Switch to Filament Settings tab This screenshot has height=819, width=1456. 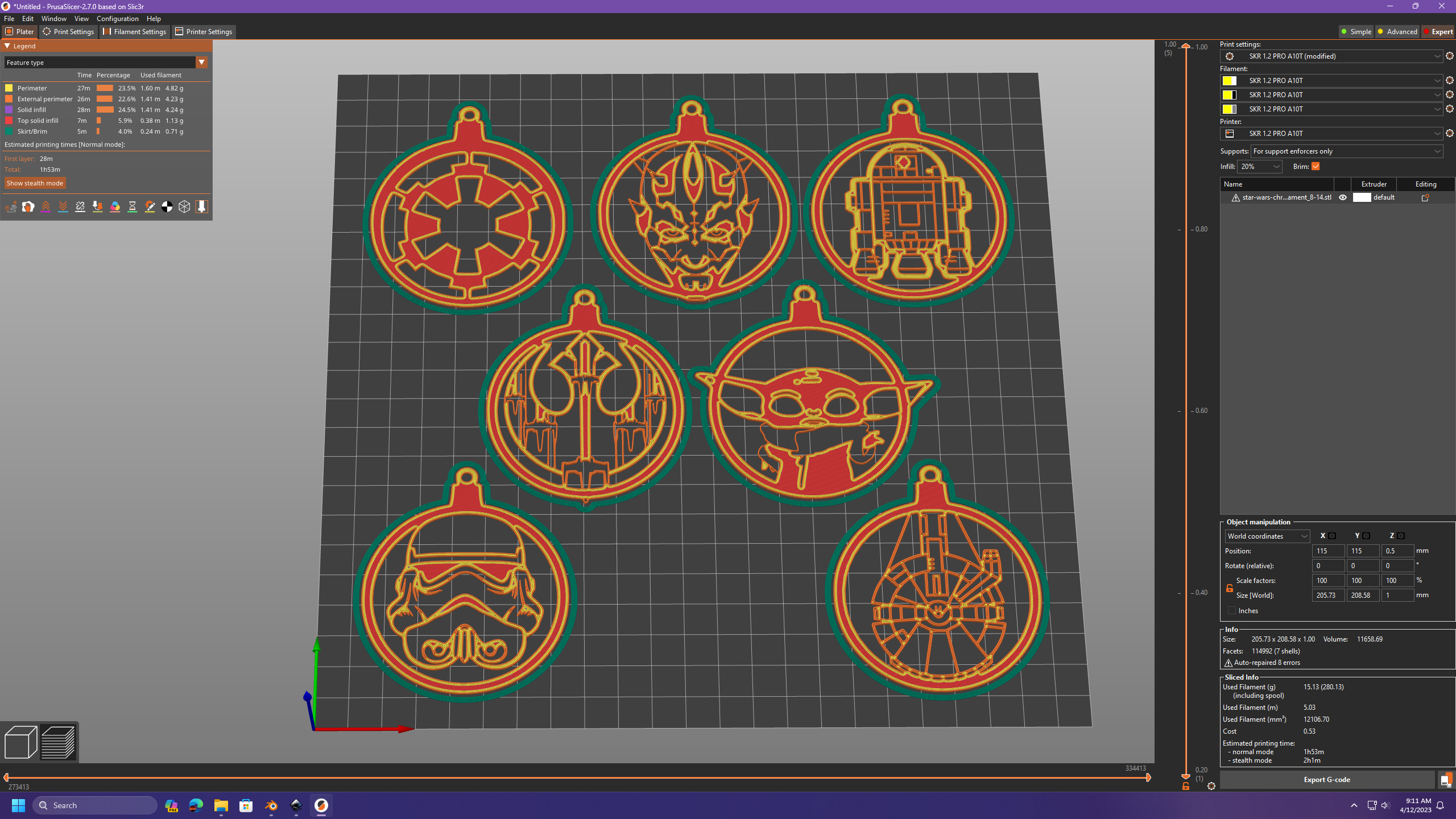pyautogui.click(x=134, y=31)
